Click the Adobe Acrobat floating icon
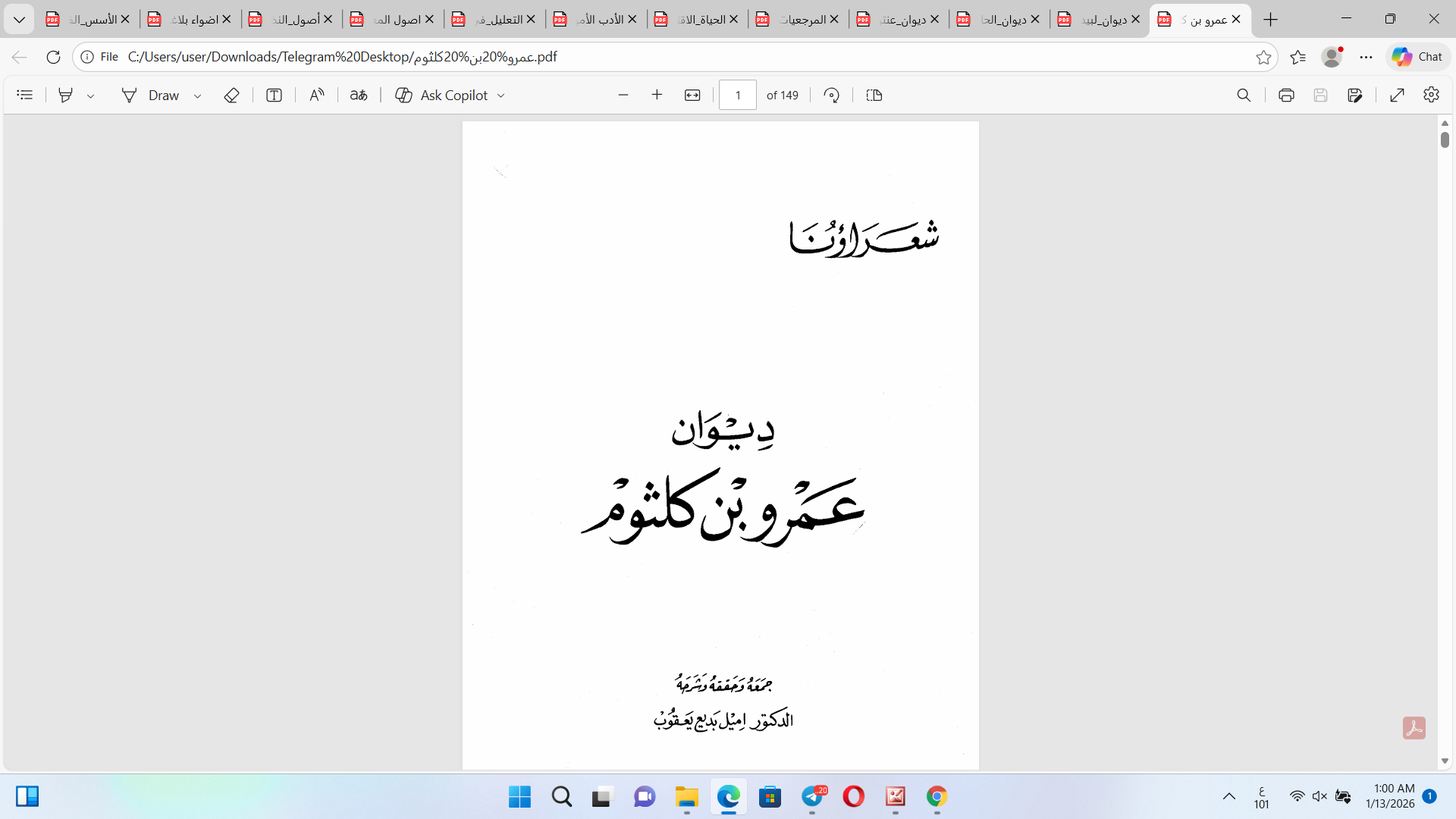Image resolution: width=1456 pixels, height=819 pixels. pyautogui.click(x=1414, y=728)
